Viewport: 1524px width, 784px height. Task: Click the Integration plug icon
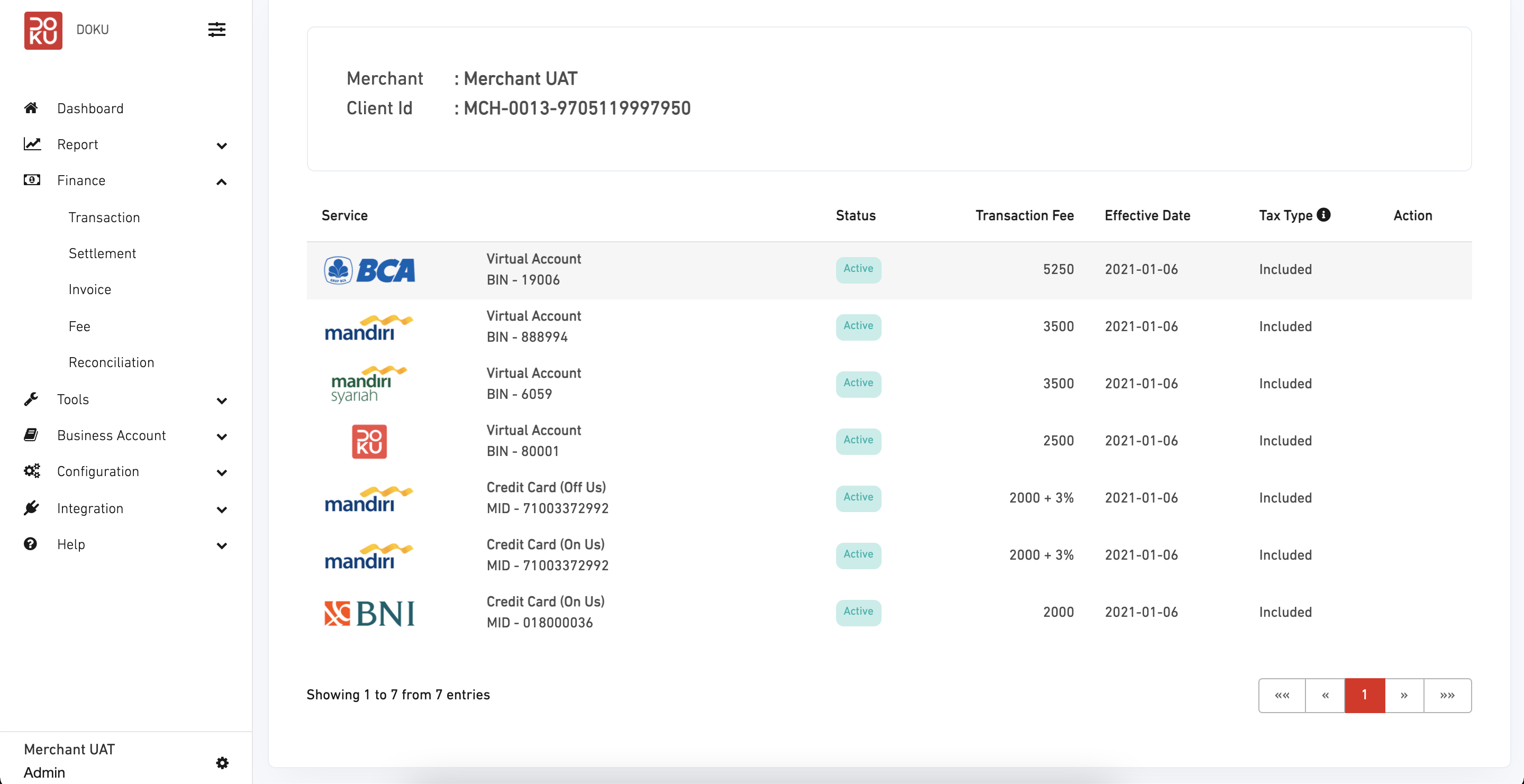click(31, 508)
